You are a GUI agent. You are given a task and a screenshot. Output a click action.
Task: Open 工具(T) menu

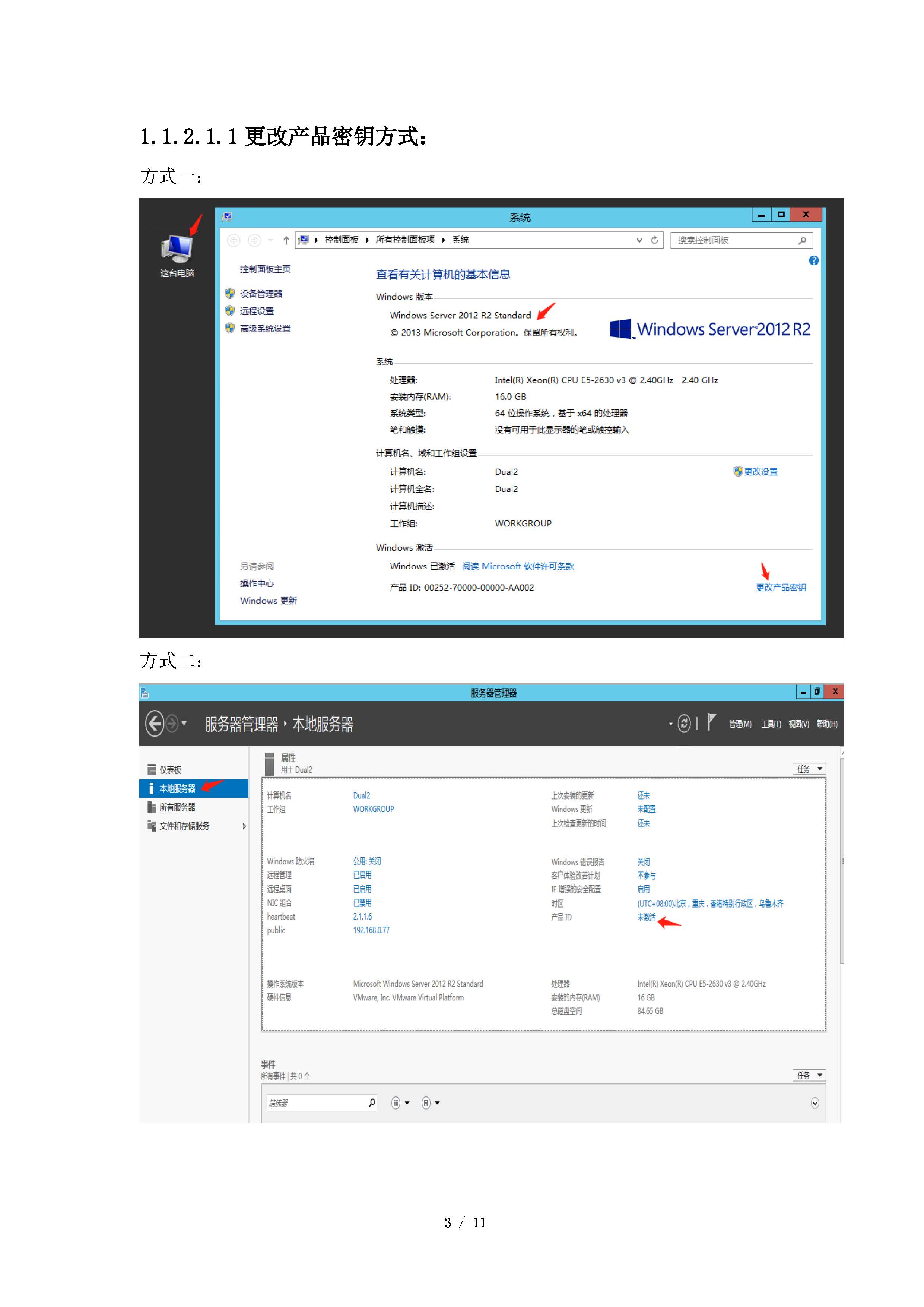(x=771, y=724)
